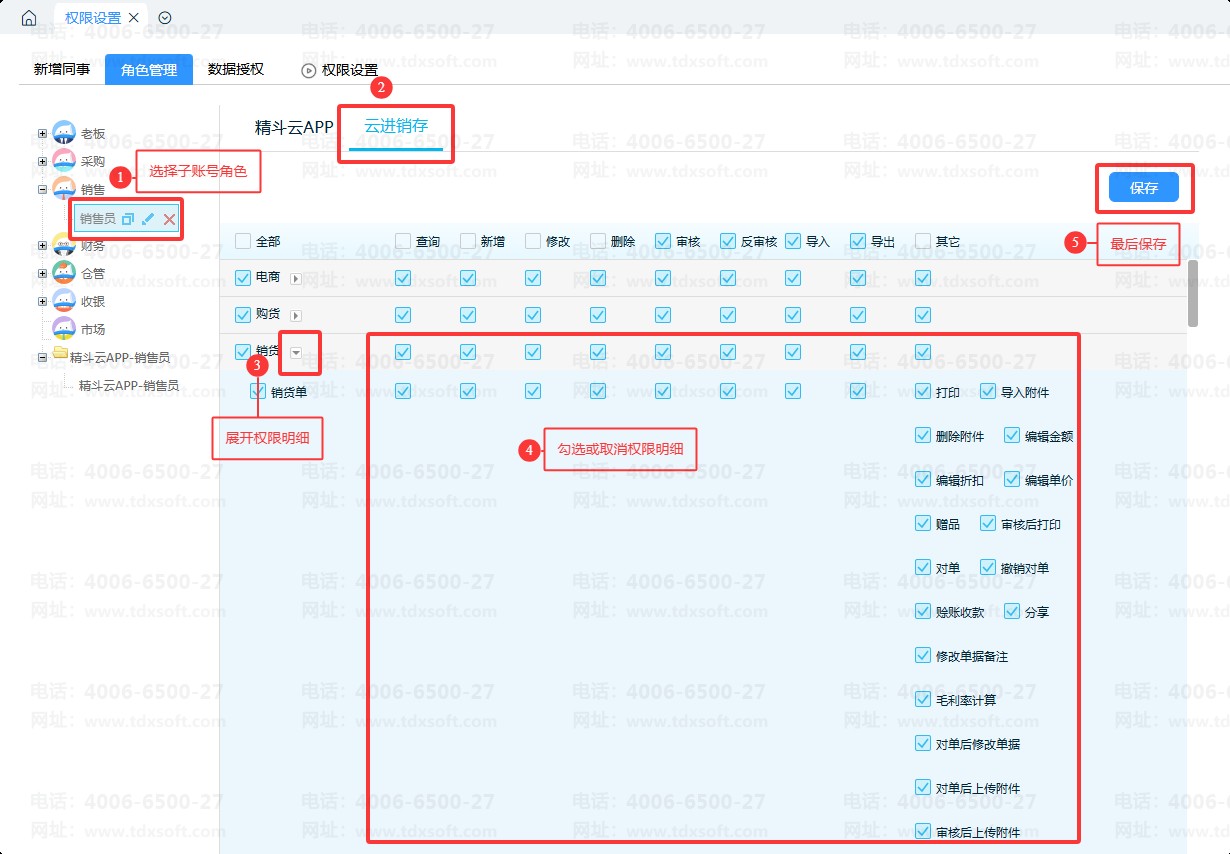The image size is (1230, 854).
Task: Uncheck the 编辑金额 permission checkbox
Action: [x=1012, y=436]
